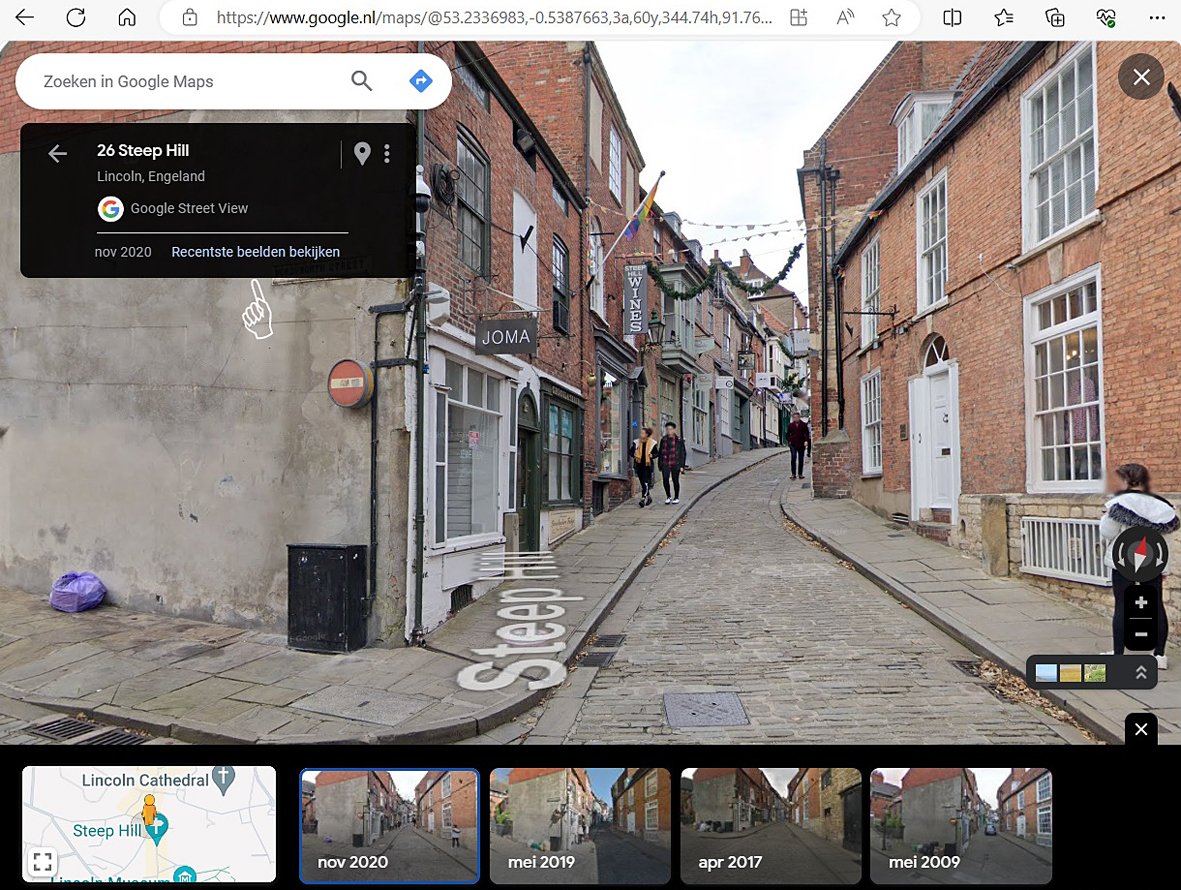
Task: Click the search magnifier icon in Google Maps
Action: (361, 81)
